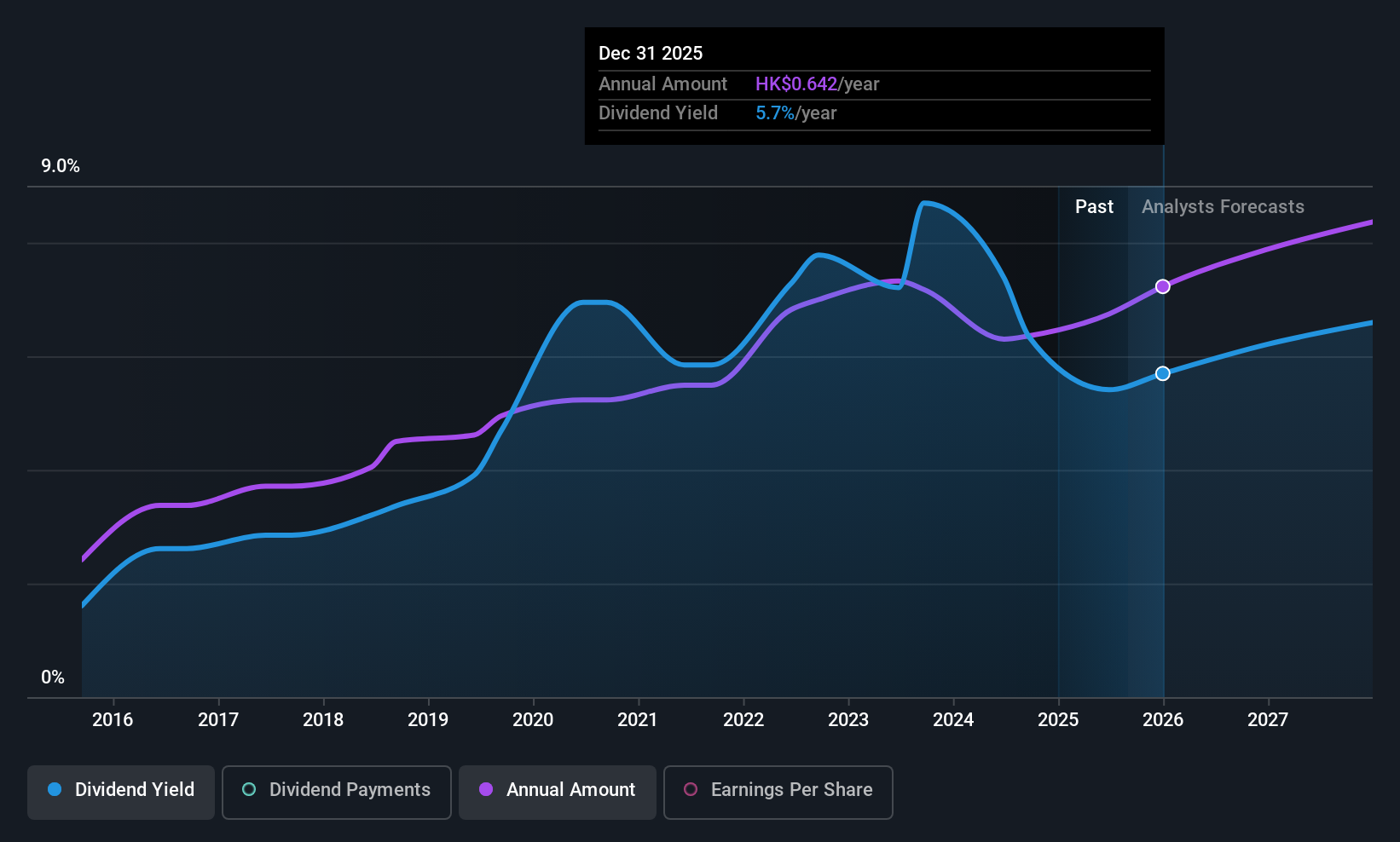This screenshot has width=1400, height=842.
Task: Click the tooltip Annual Amount row label
Action: point(662,84)
